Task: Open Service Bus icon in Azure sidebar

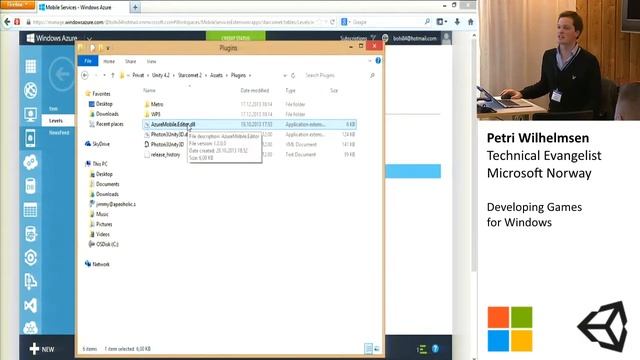Action: click(31, 281)
